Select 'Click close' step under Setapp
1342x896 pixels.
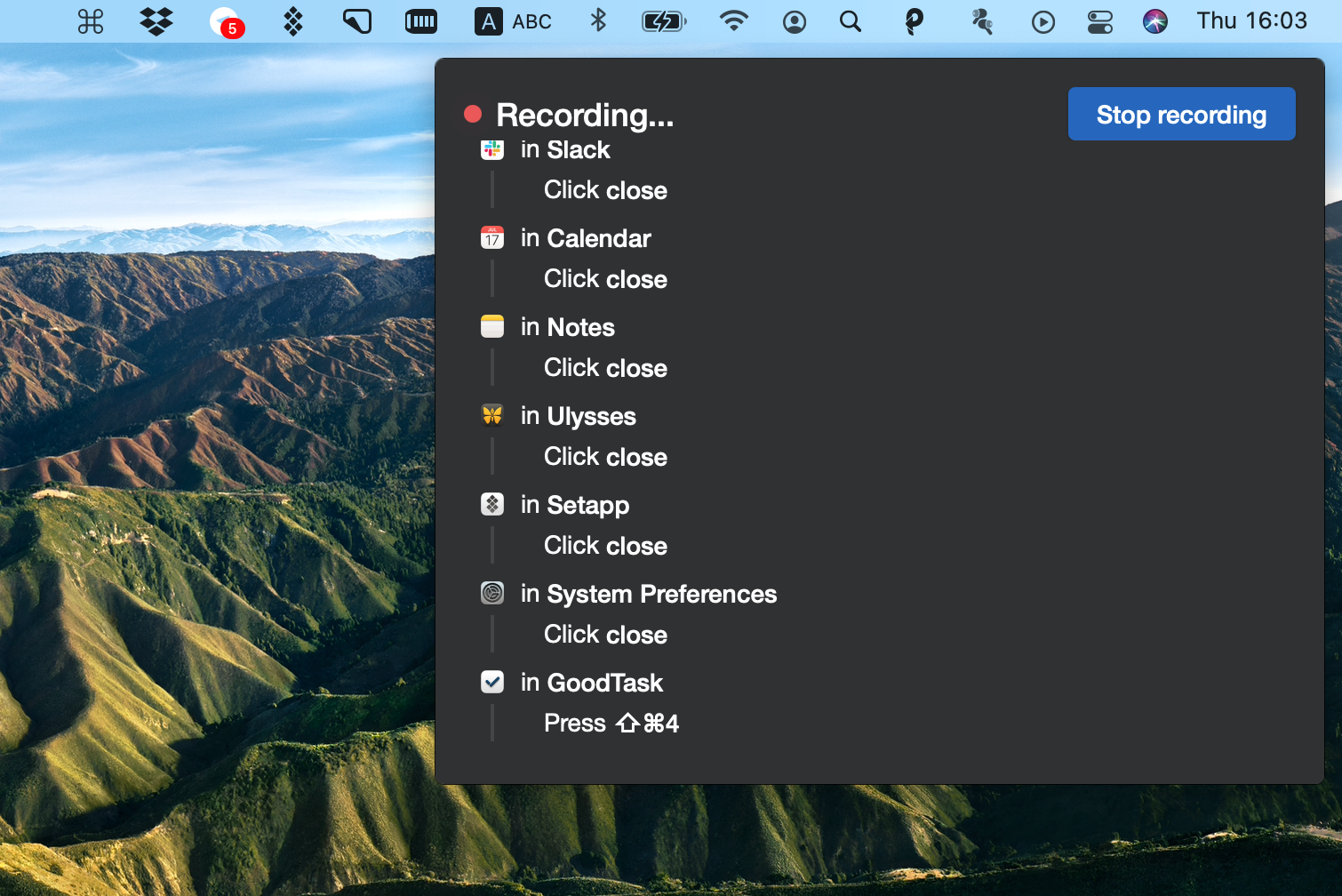[605, 546]
